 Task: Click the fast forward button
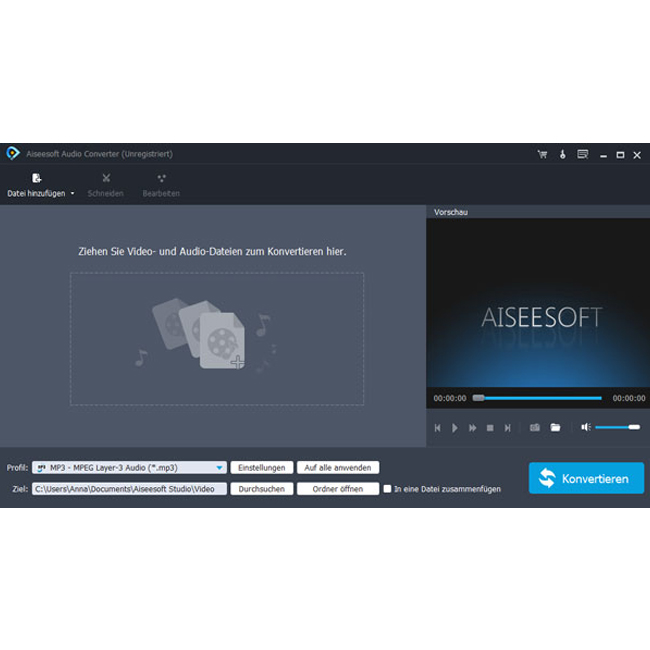(472, 428)
